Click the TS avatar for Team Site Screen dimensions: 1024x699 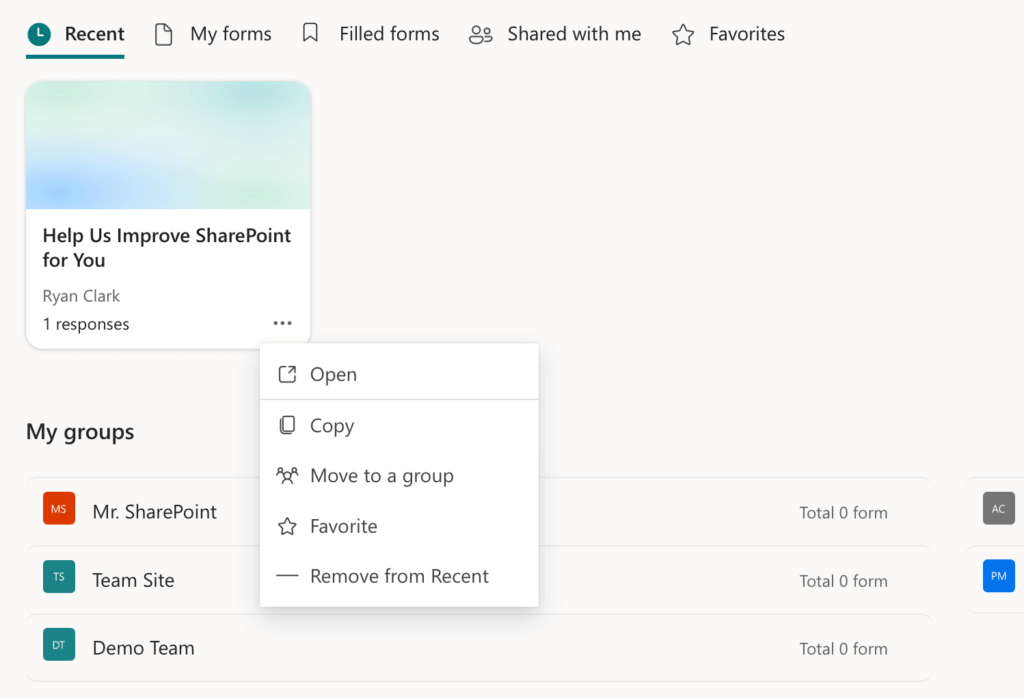pos(59,577)
